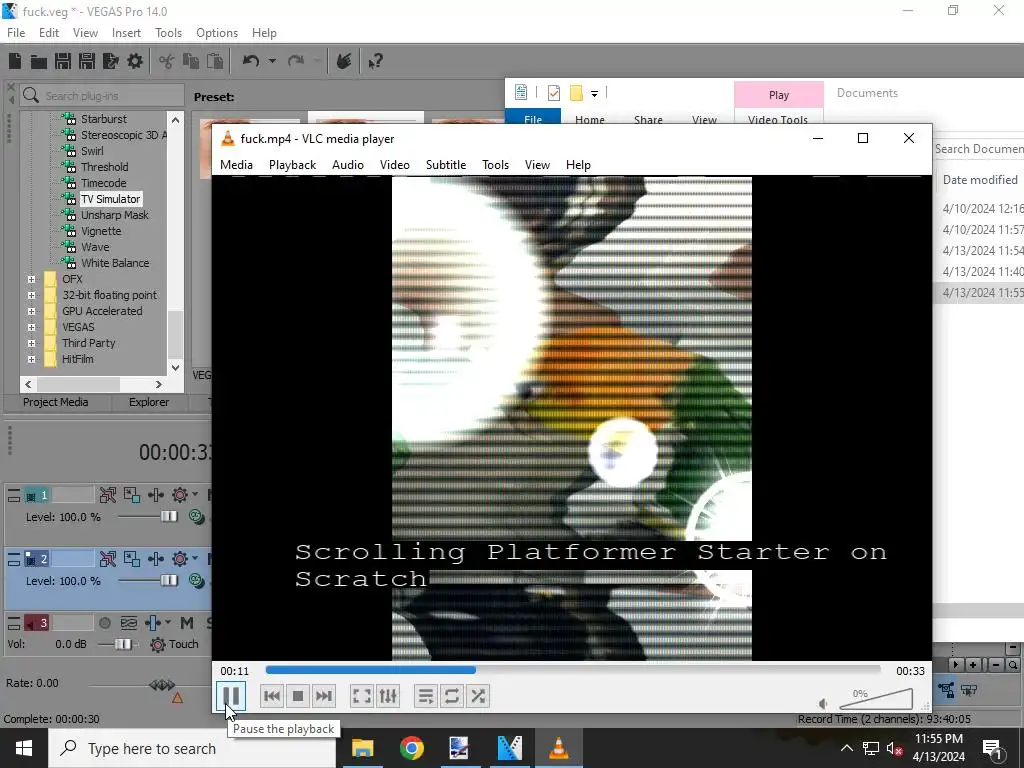
Task: Expand the OFX folder
Action: click(31, 279)
